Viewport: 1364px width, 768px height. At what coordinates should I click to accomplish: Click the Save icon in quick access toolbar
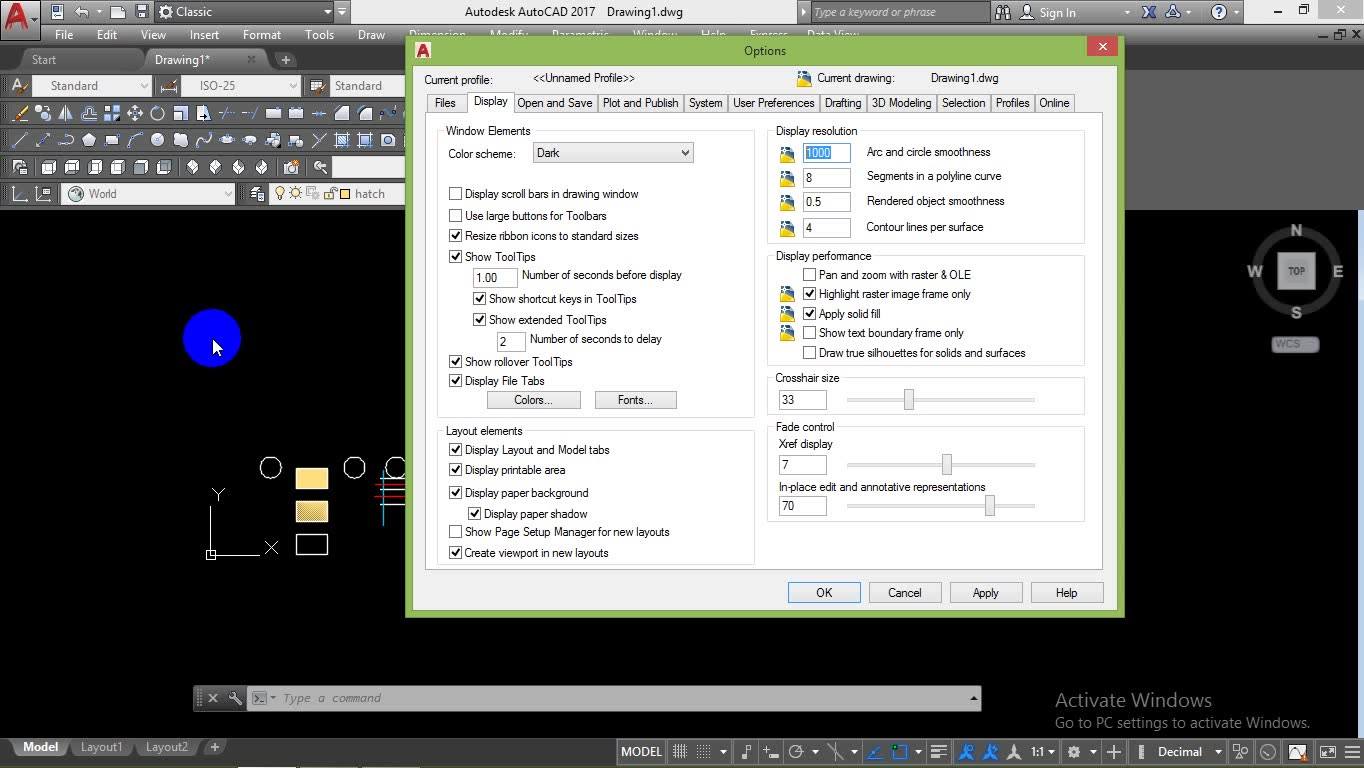pos(142,12)
